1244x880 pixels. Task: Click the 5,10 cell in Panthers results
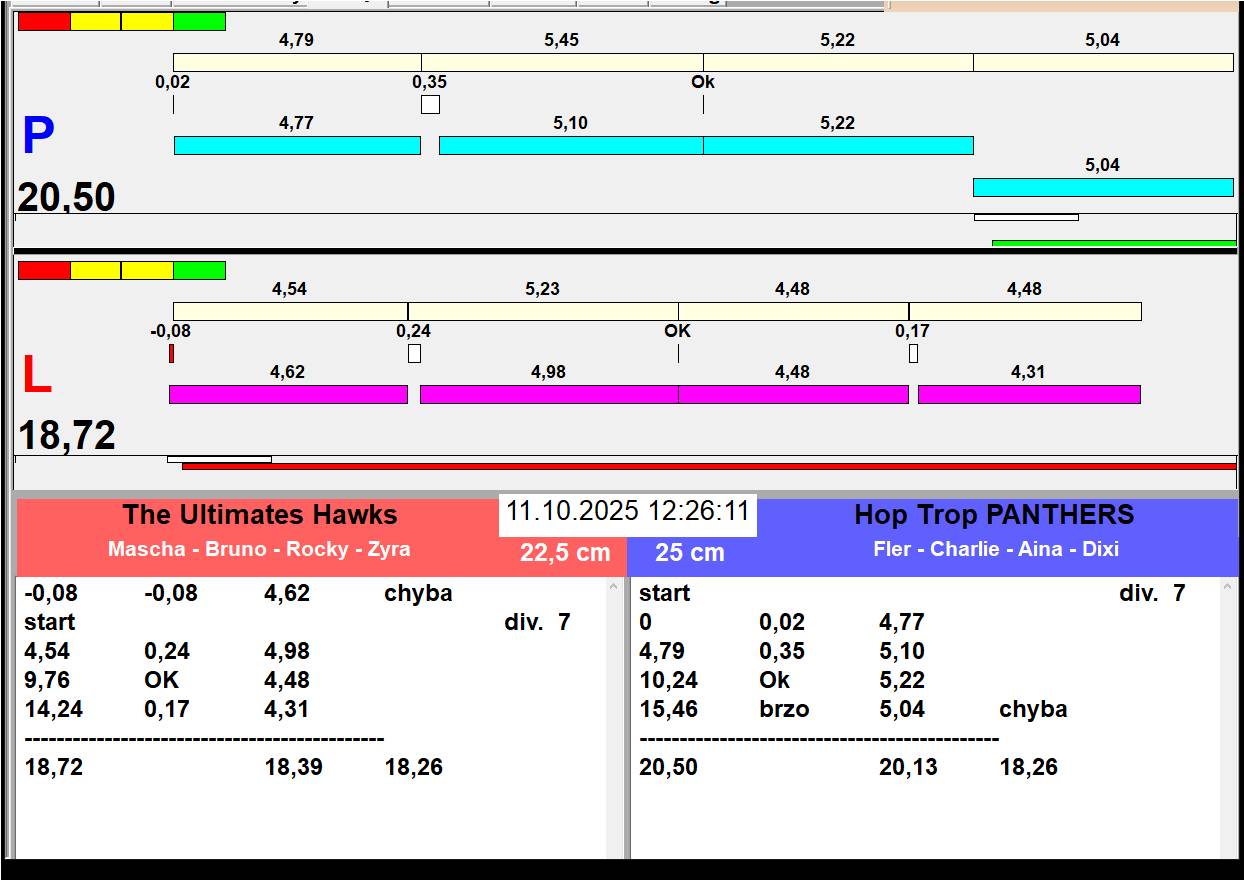901,651
